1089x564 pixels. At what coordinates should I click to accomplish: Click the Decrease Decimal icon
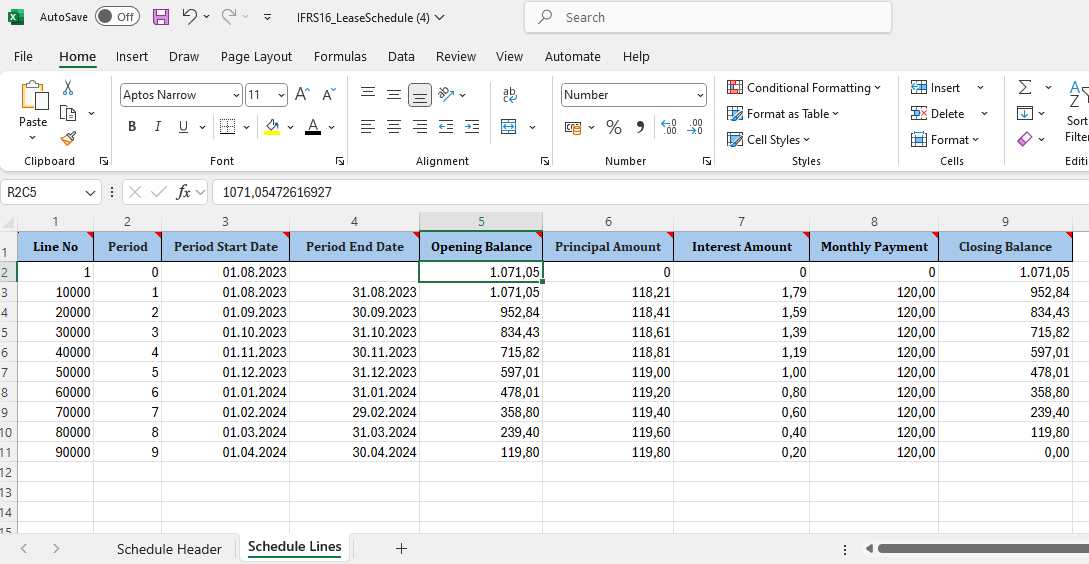tap(695, 127)
